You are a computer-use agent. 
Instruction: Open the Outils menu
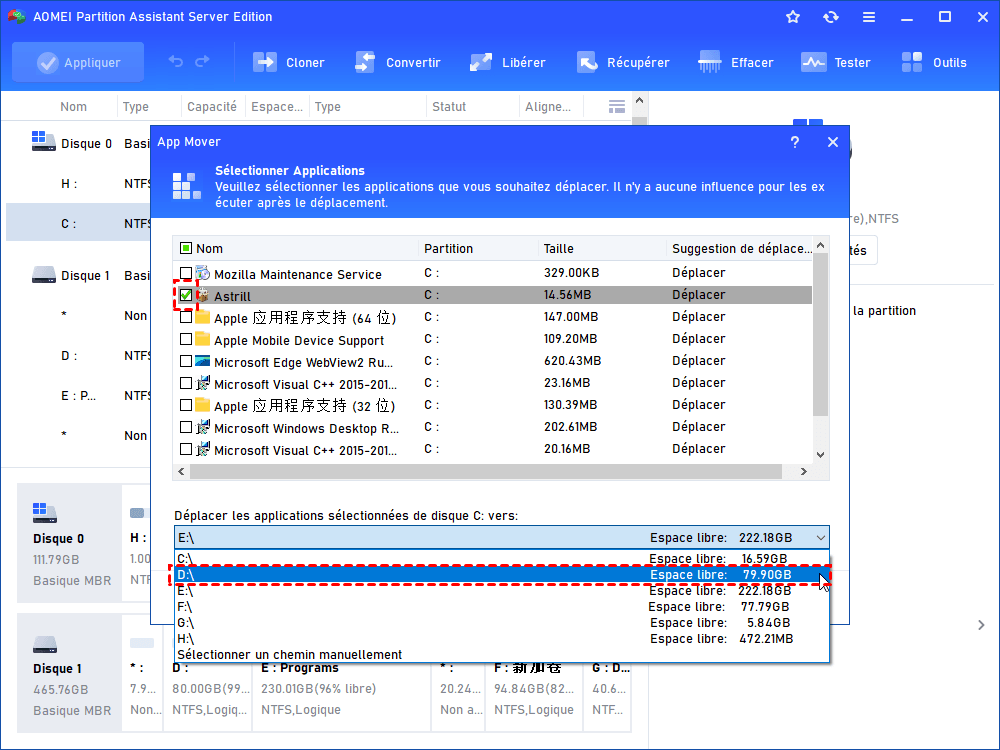click(934, 62)
